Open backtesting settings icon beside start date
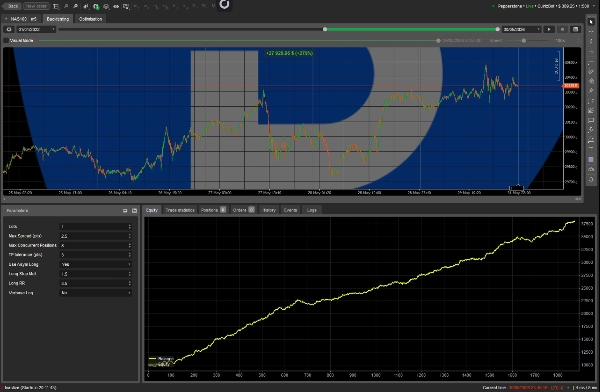 [9, 29]
